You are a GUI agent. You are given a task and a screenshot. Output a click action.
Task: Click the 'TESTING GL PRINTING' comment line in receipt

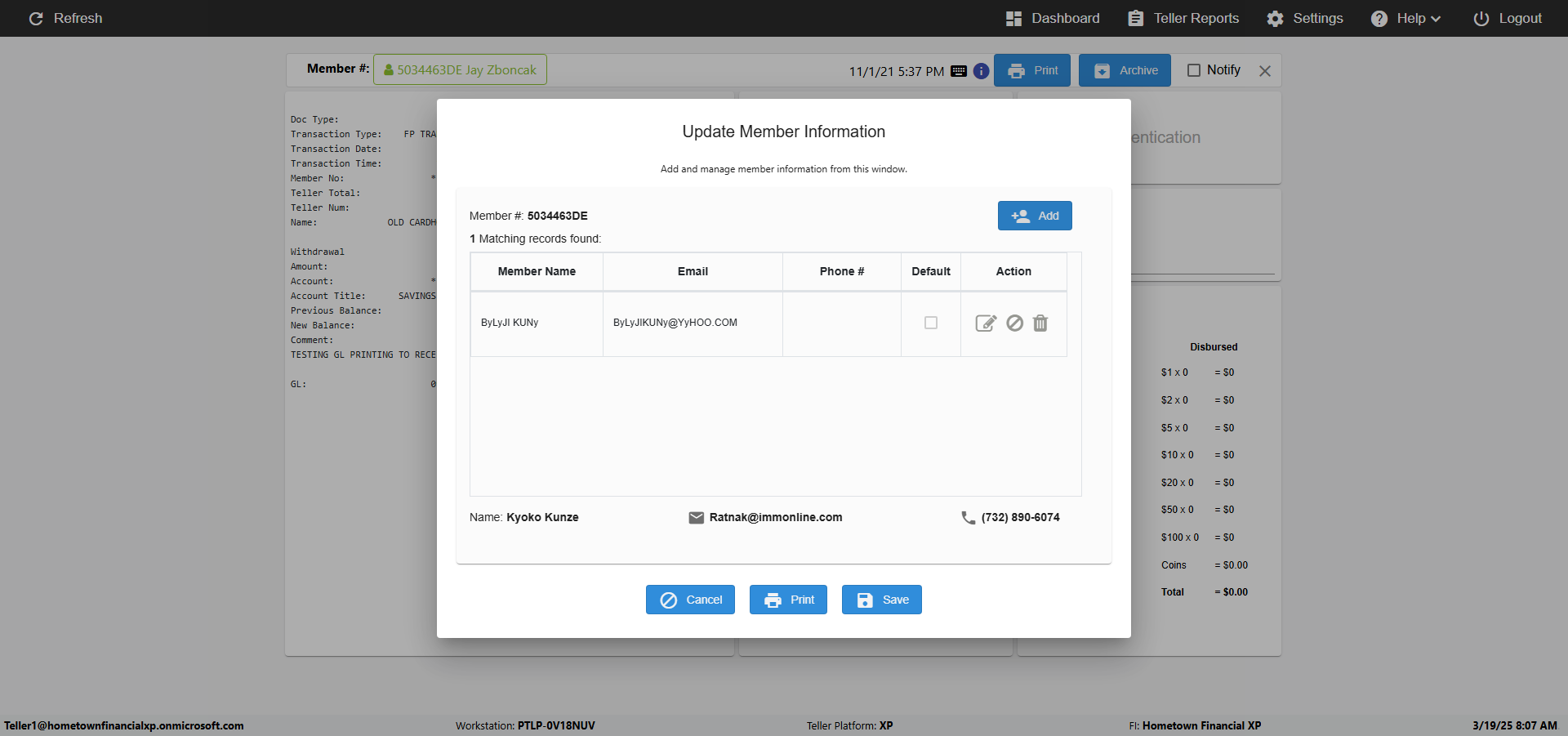pyautogui.click(x=363, y=355)
